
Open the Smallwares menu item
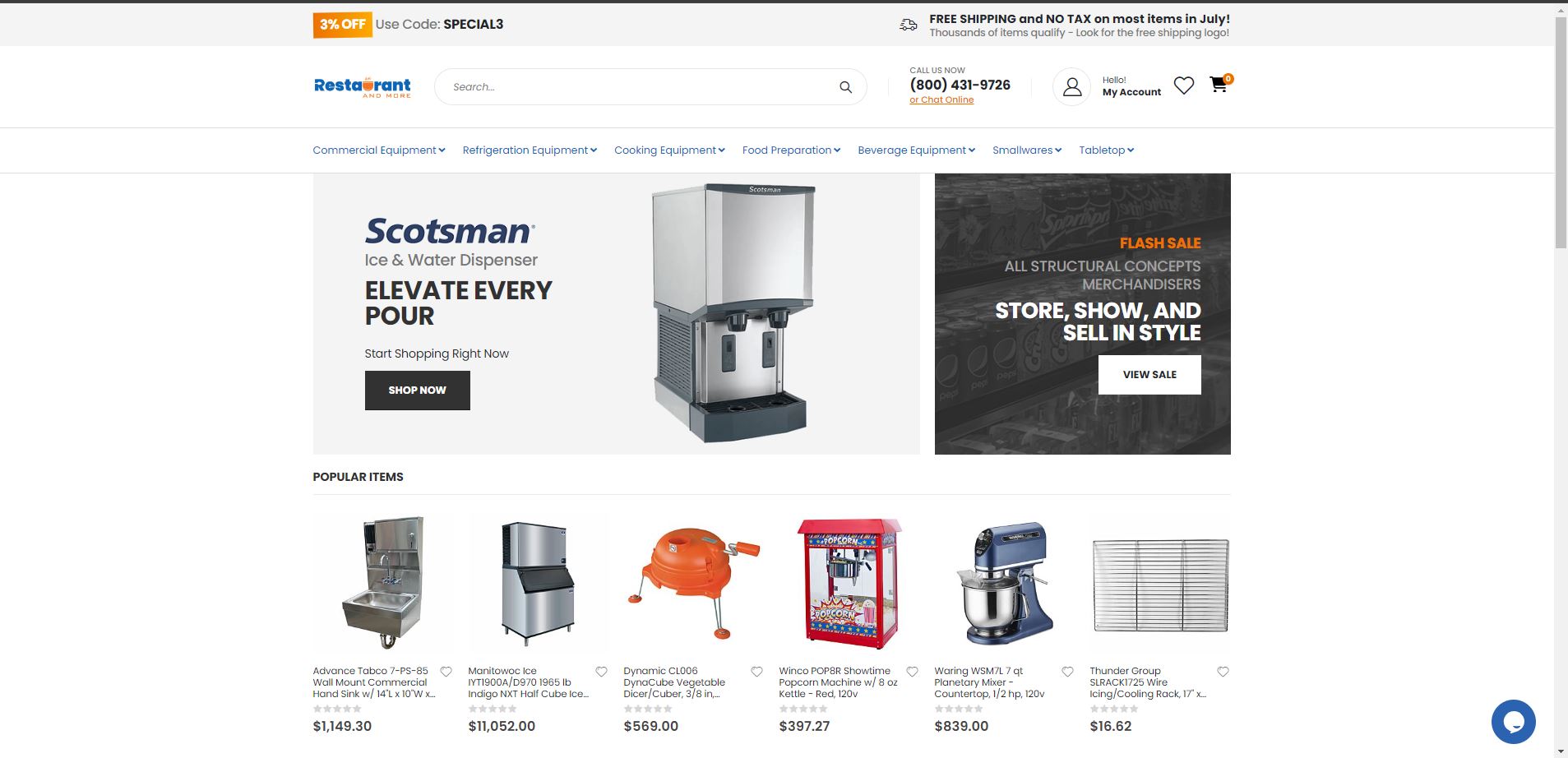coord(1027,150)
